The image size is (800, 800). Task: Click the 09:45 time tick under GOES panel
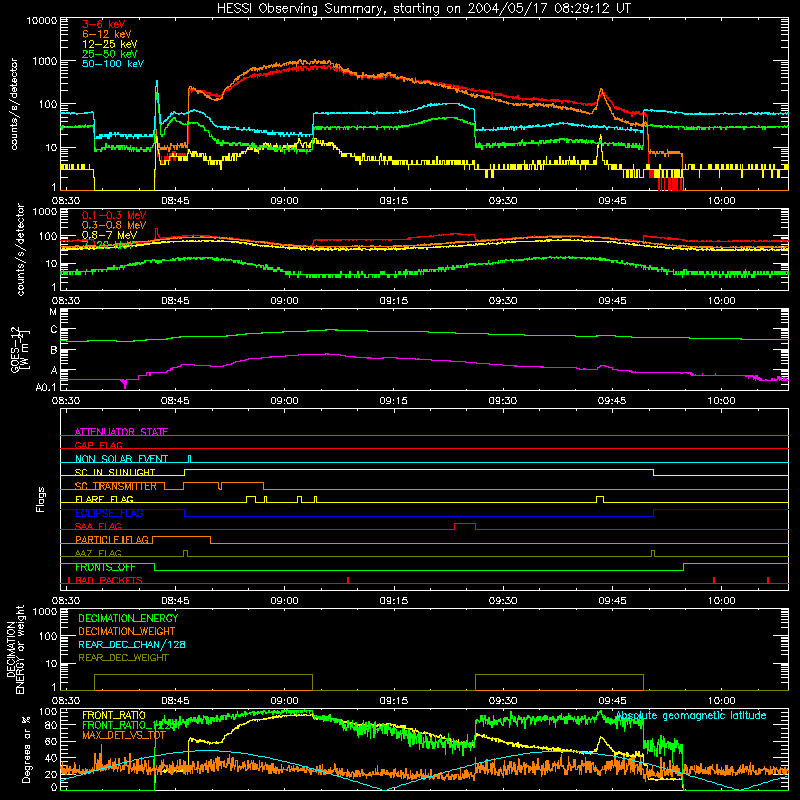tap(612, 401)
